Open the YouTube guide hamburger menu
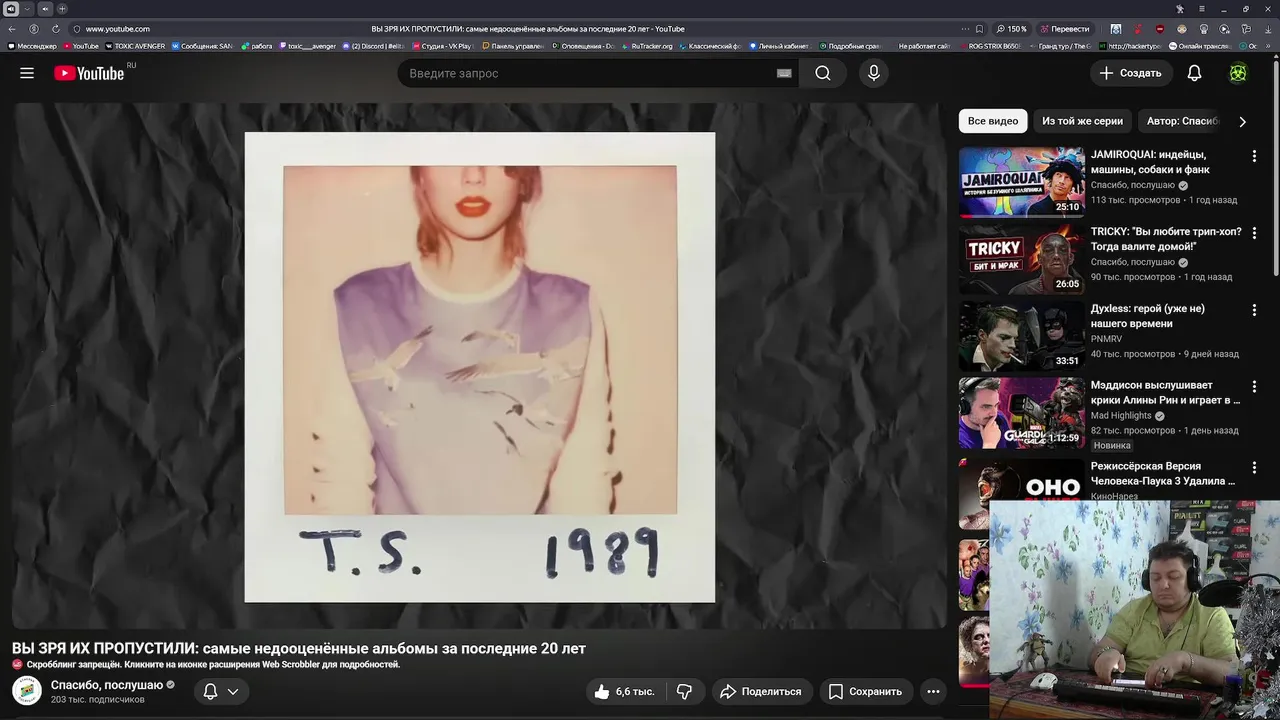 point(27,73)
